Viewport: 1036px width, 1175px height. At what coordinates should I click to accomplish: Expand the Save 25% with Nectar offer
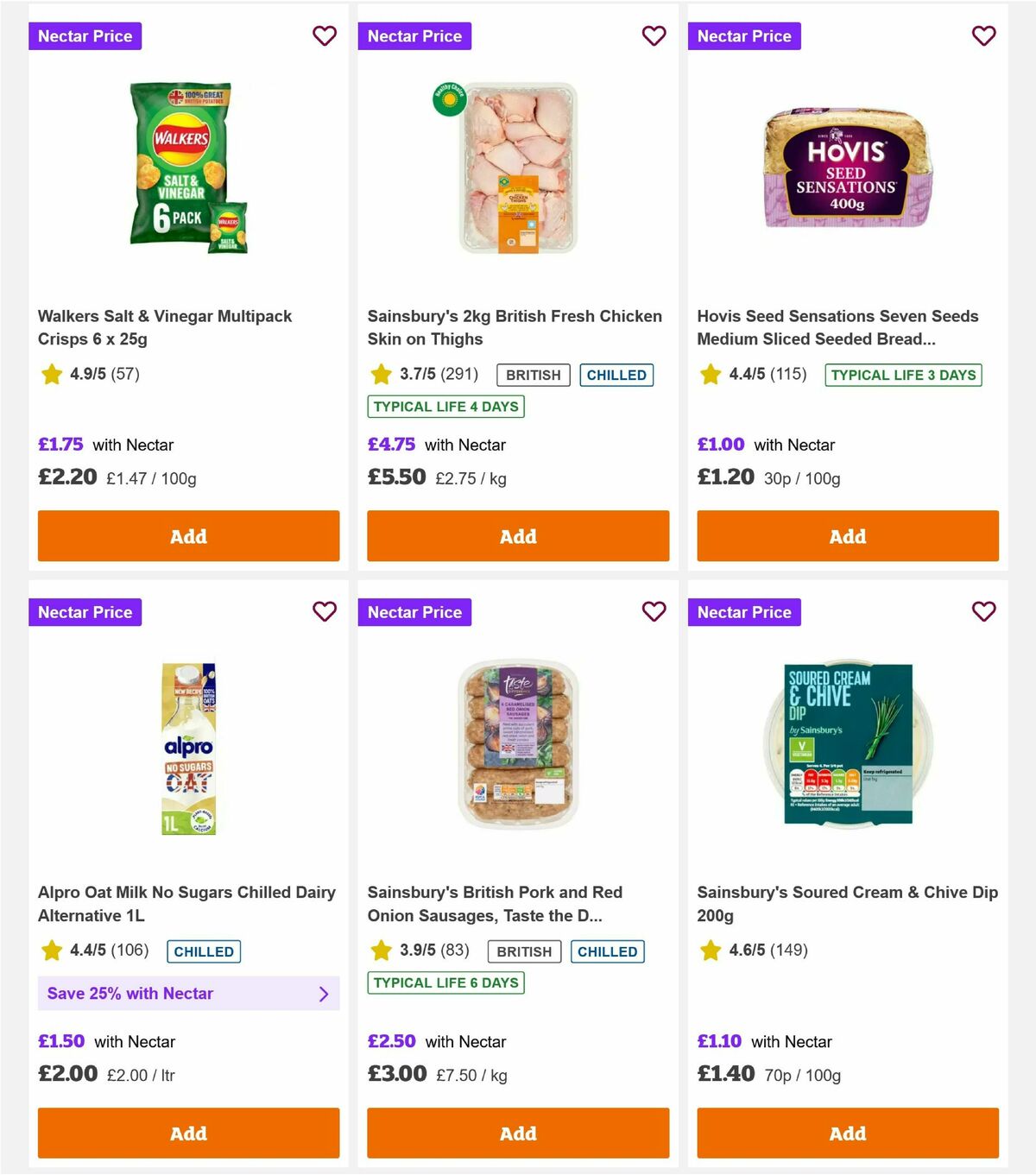(188, 994)
